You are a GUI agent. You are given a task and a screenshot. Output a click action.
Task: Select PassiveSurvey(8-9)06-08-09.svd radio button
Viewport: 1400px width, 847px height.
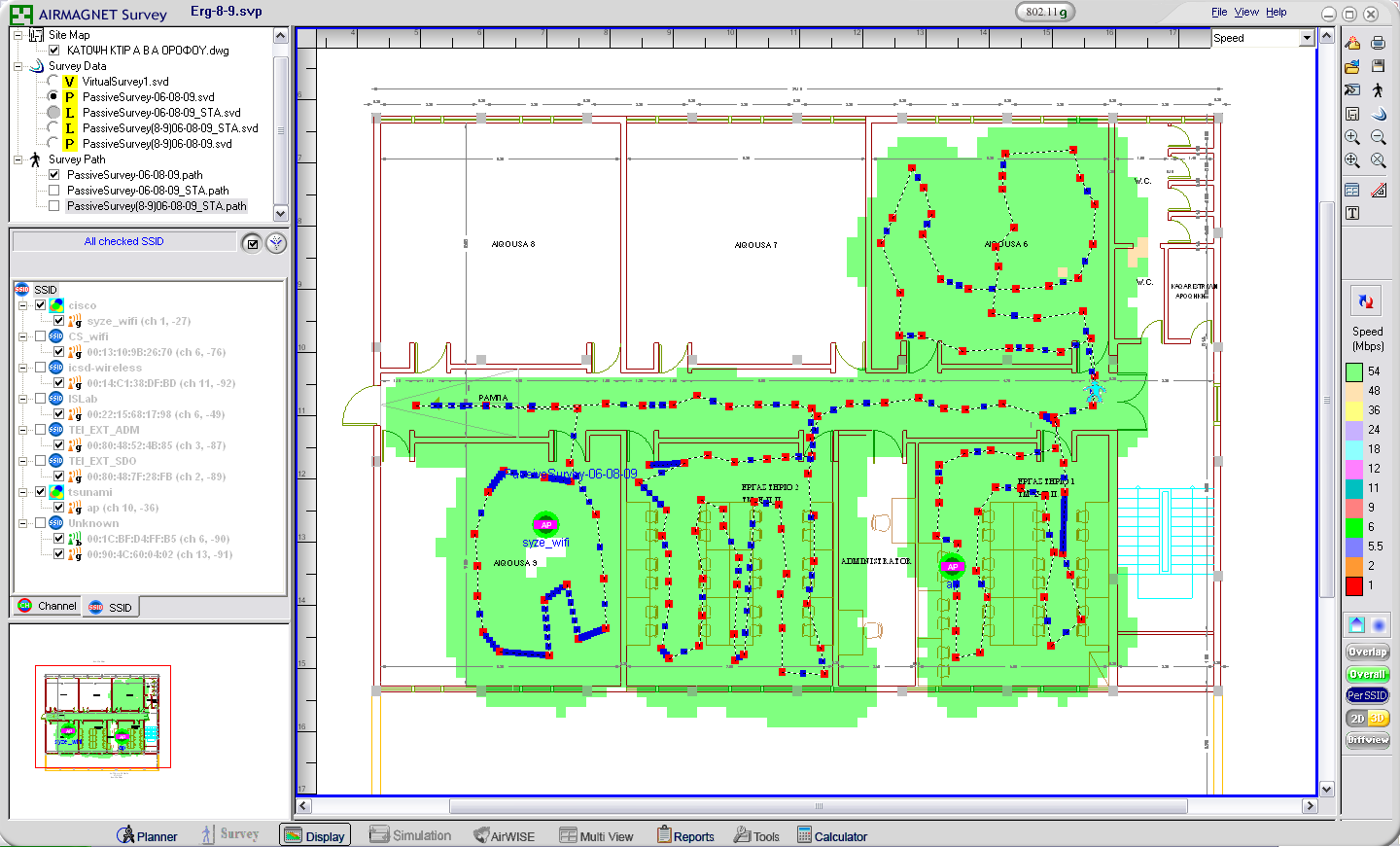click(x=53, y=144)
